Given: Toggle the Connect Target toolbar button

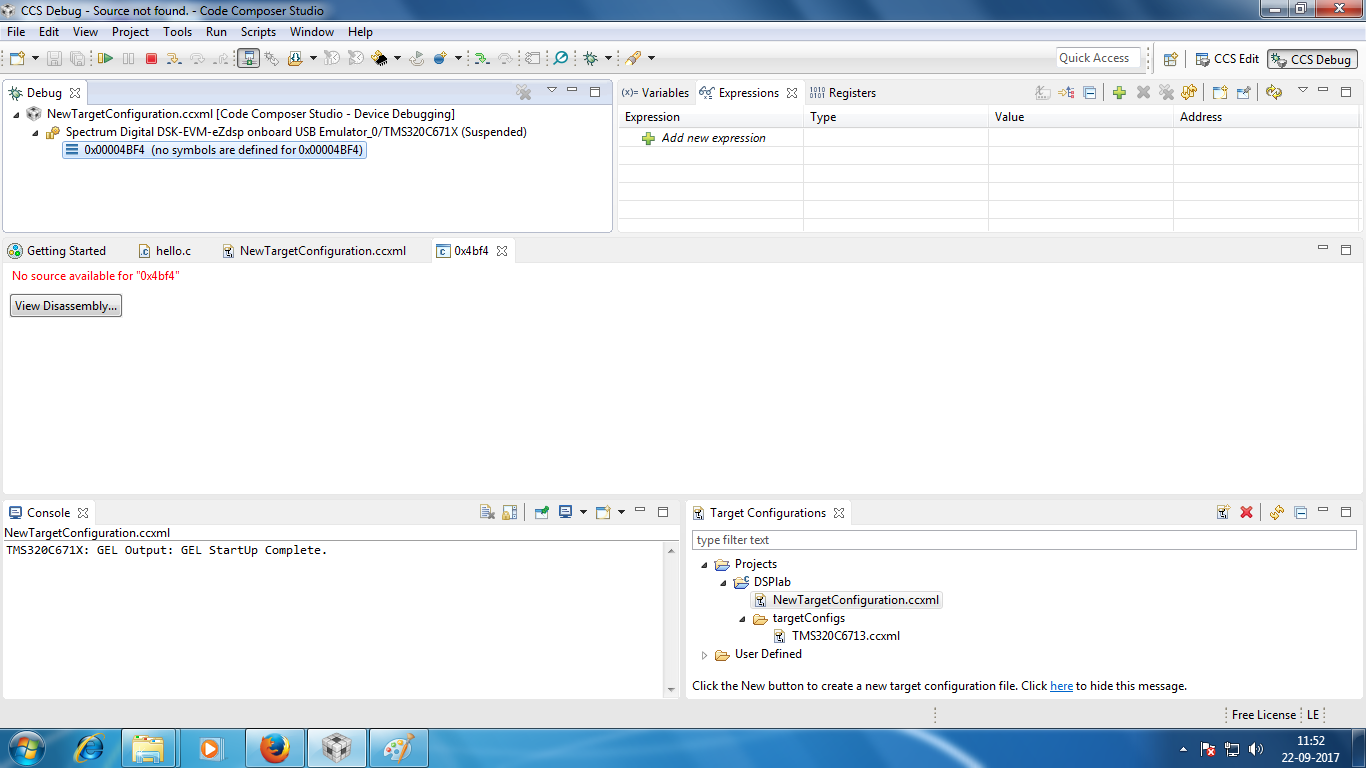Looking at the screenshot, I should [248, 59].
